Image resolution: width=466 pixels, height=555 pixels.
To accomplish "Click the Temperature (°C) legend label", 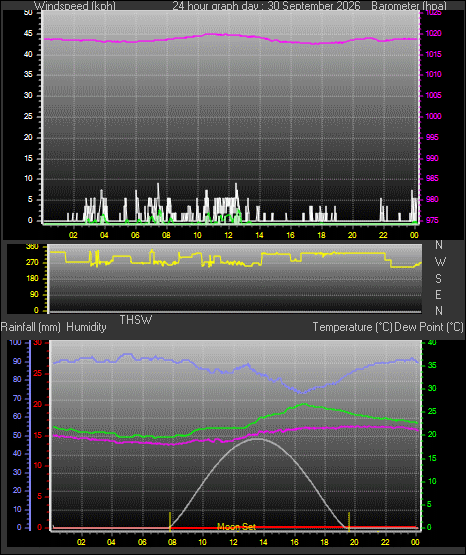I will (352, 327).
